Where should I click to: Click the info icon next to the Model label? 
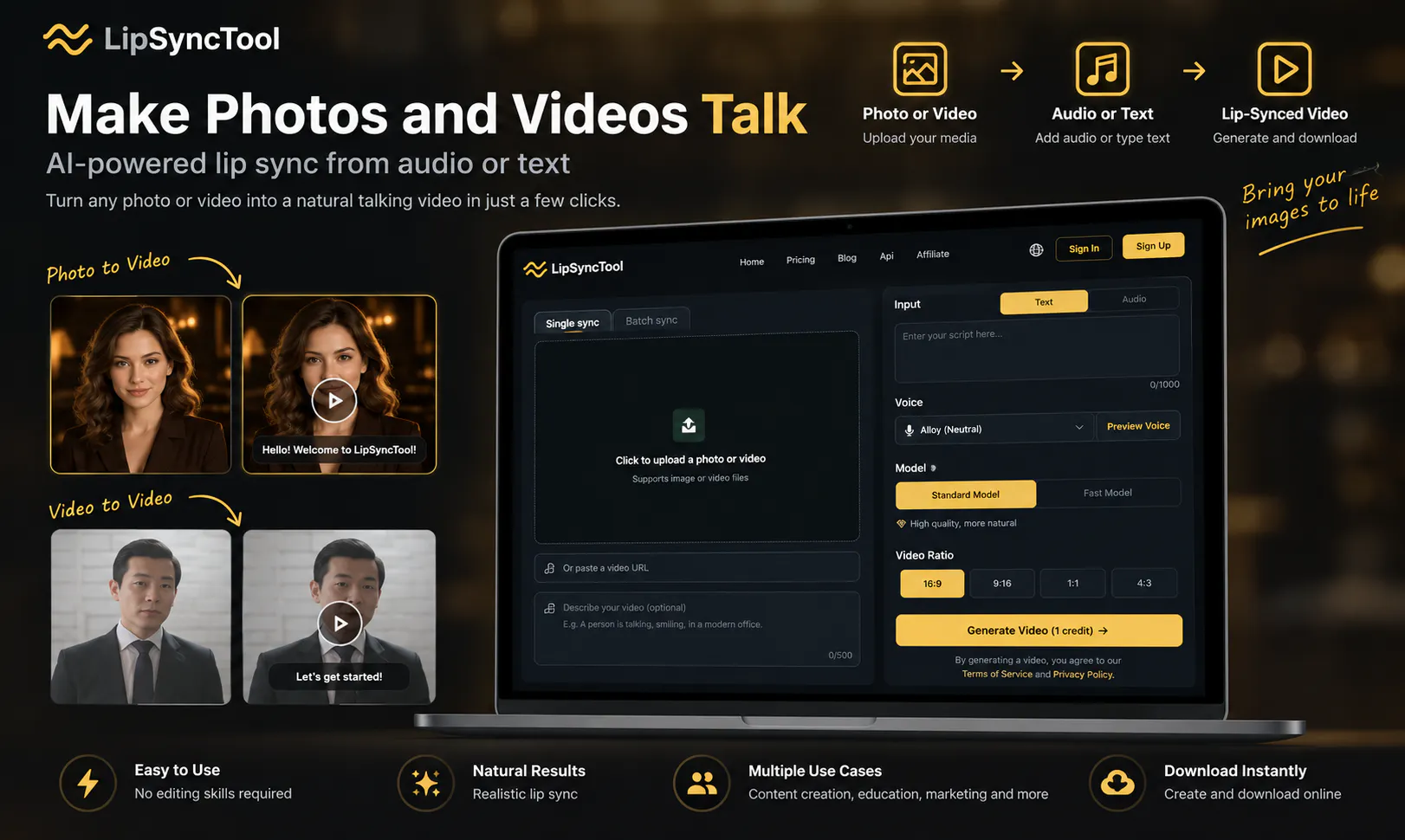(x=933, y=468)
